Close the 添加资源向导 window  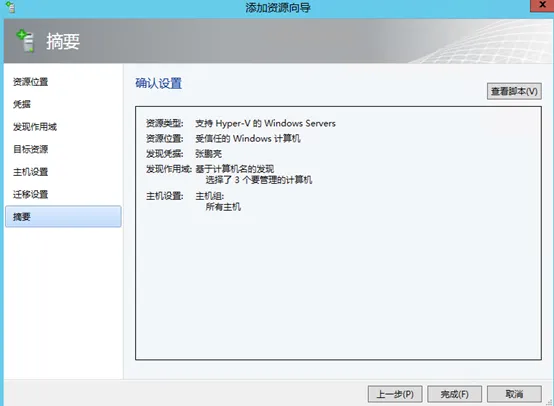pyautogui.click(x=542, y=5)
